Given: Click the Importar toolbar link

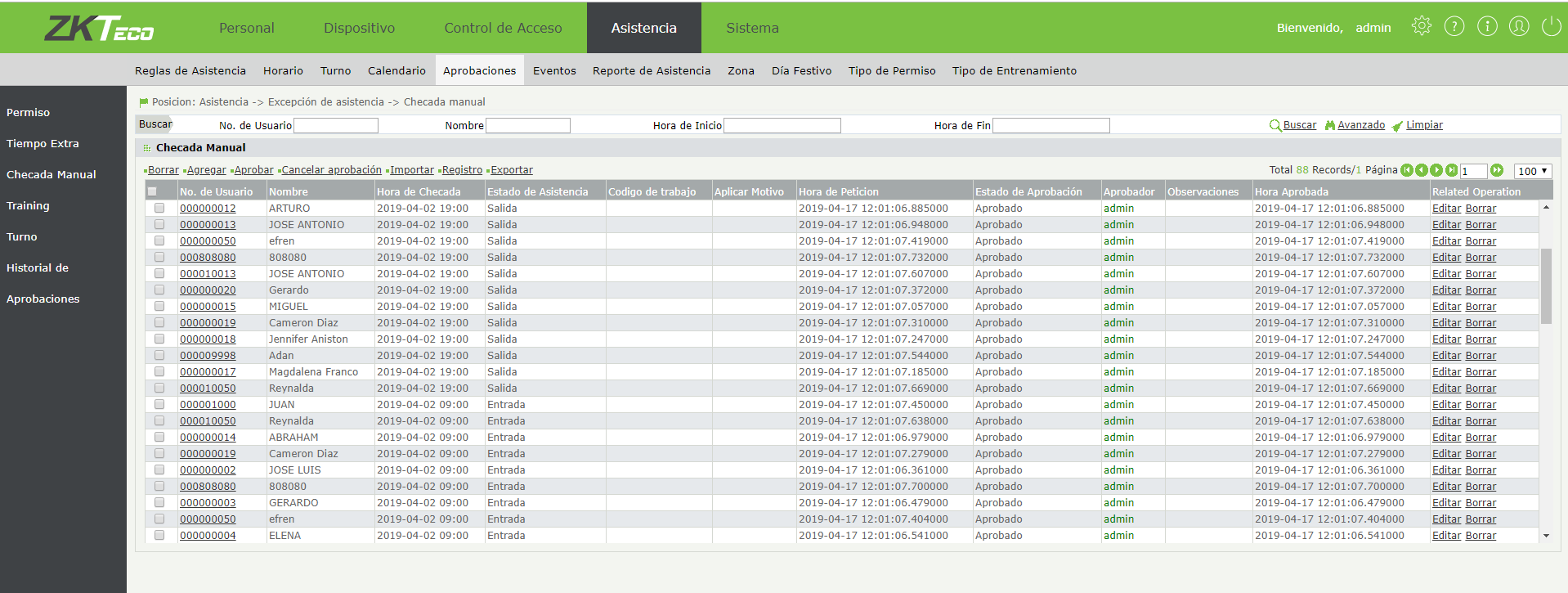Looking at the screenshot, I should [x=412, y=170].
